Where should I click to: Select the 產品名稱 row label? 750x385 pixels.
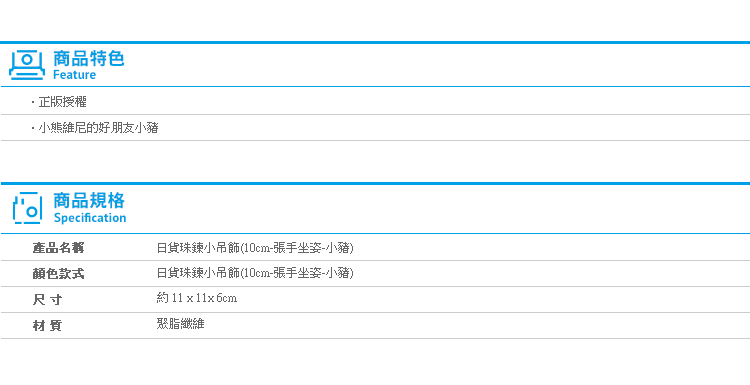pyautogui.click(x=58, y=248)
